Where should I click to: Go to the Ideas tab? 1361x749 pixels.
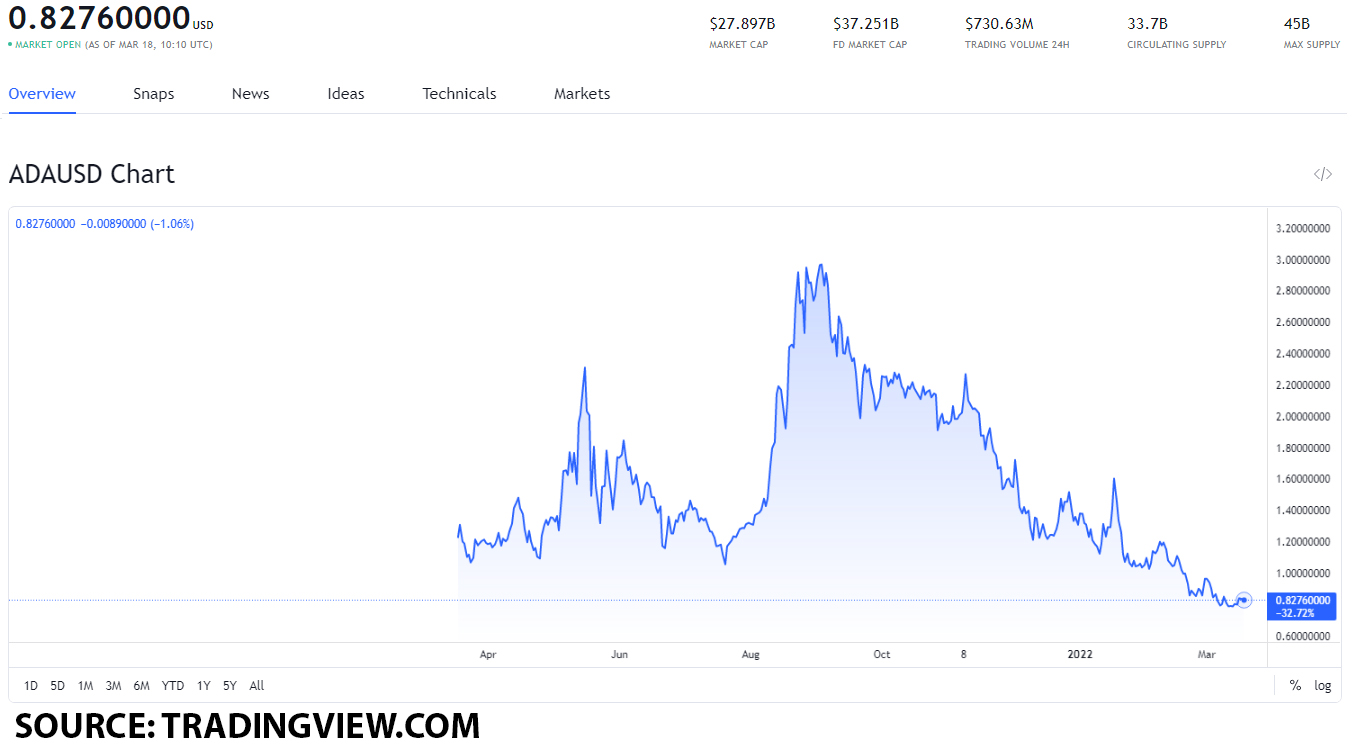[346, 93]
